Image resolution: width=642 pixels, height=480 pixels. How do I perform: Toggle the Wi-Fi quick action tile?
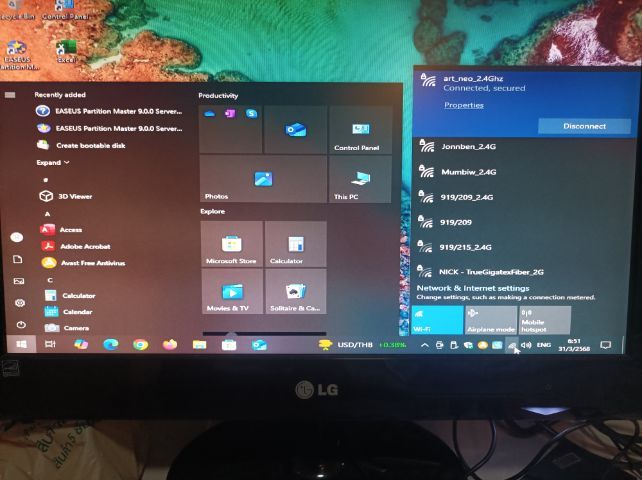coord(437,320)
